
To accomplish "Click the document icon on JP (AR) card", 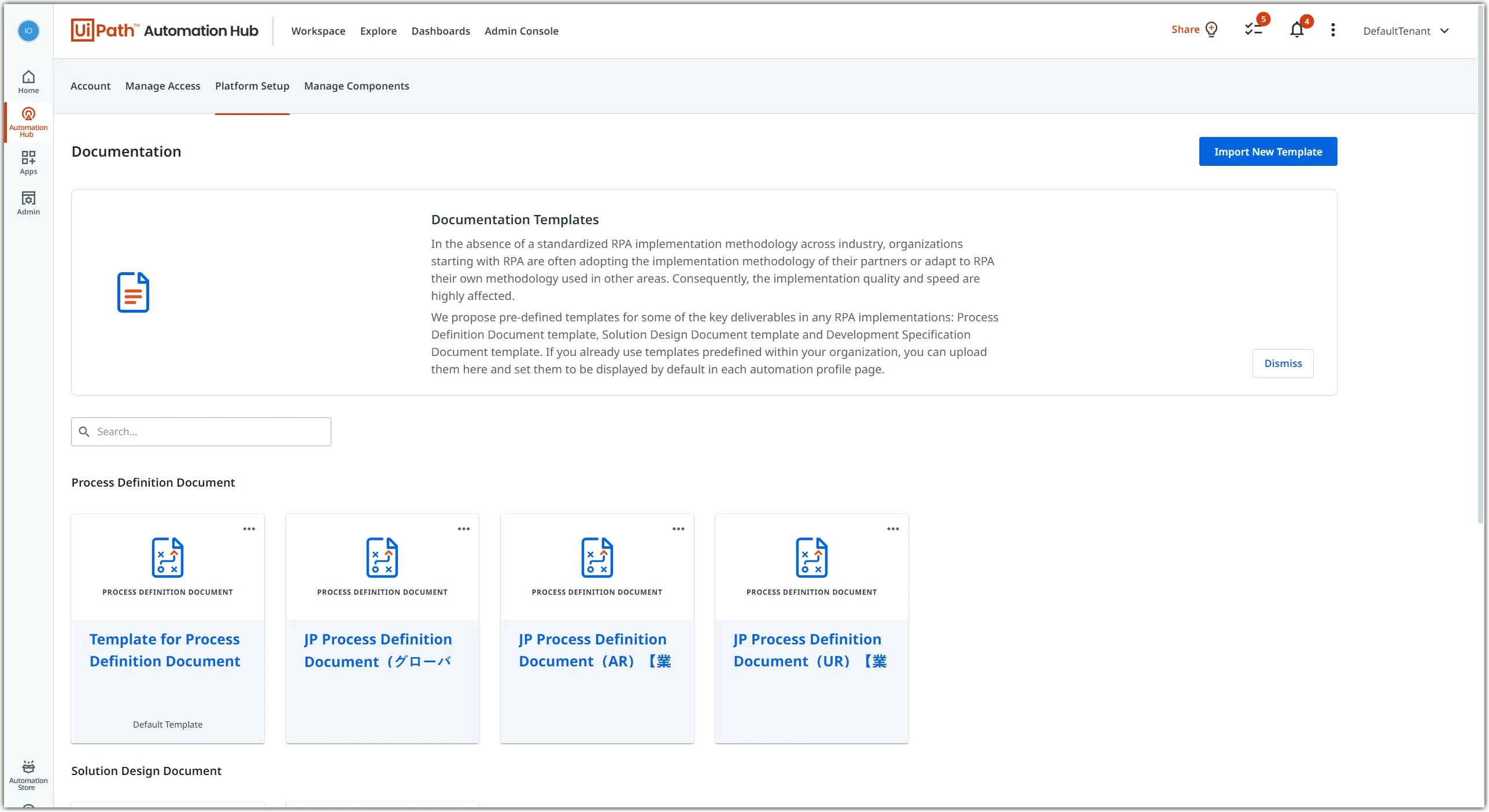I will tap(597, 558).
